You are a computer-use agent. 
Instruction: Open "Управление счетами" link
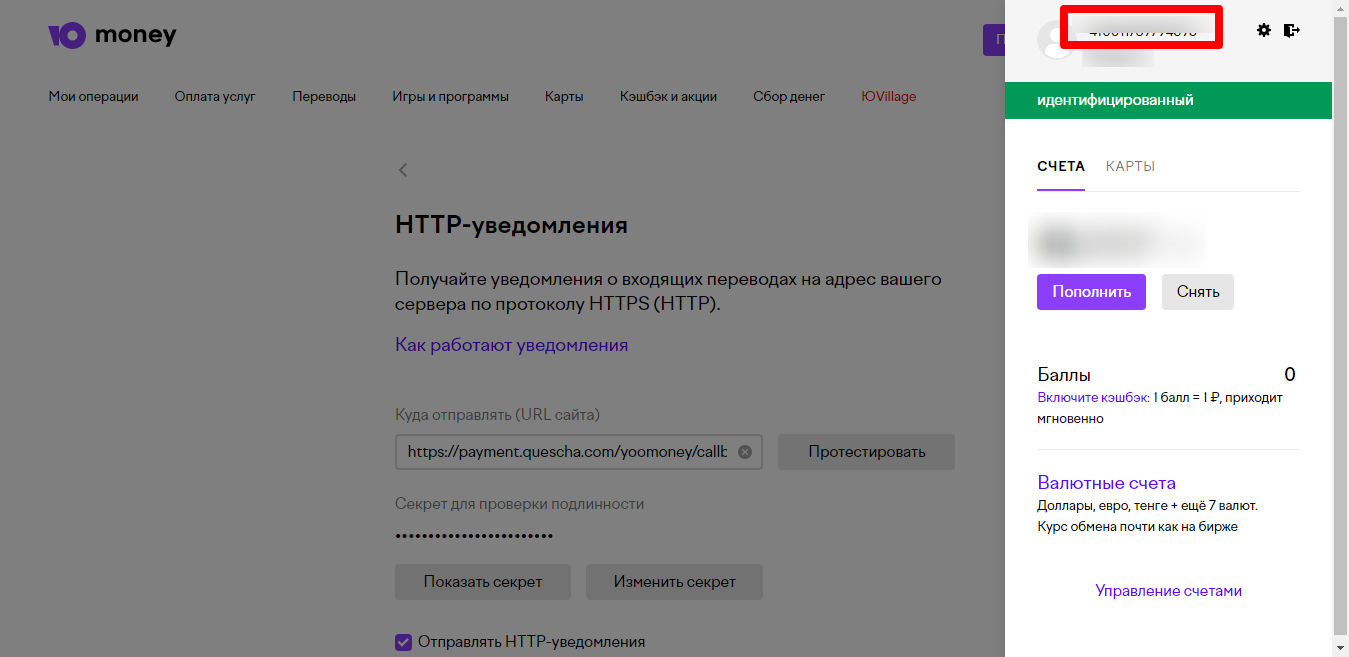[x=1168, y=591]
